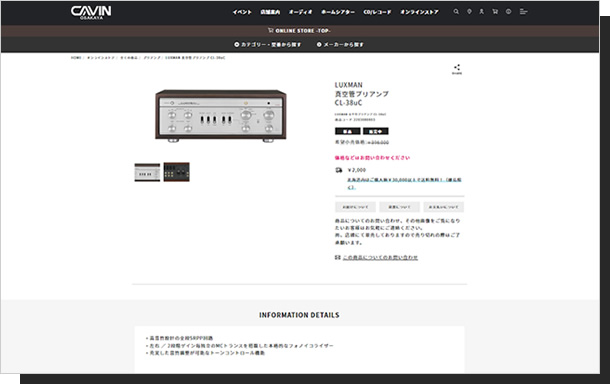Click the ONLINE STORE -TOP- link

click(x=299, y=30)
